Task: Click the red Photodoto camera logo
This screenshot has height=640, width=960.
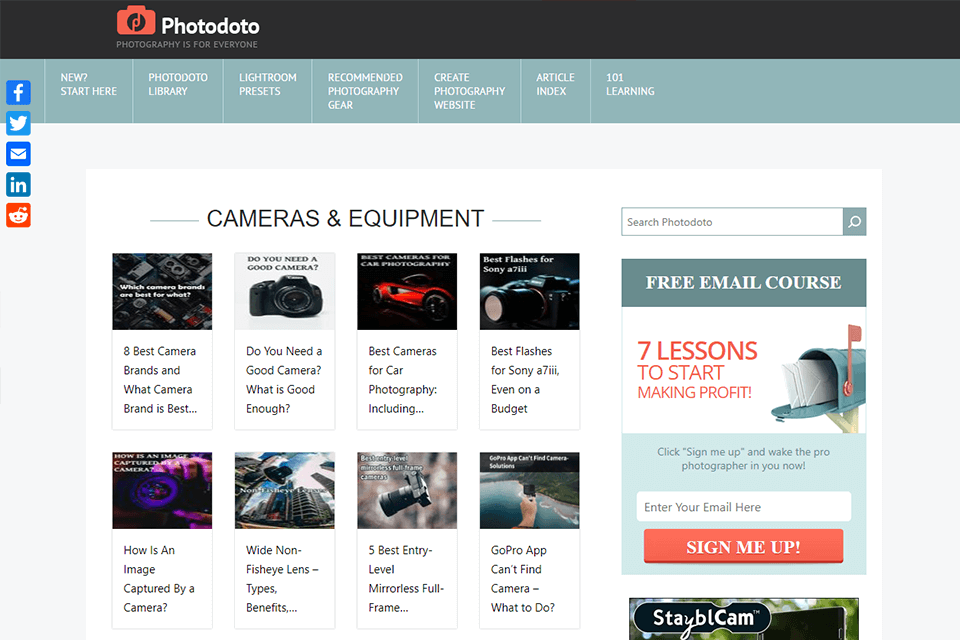Action: (x=136, y=19)
